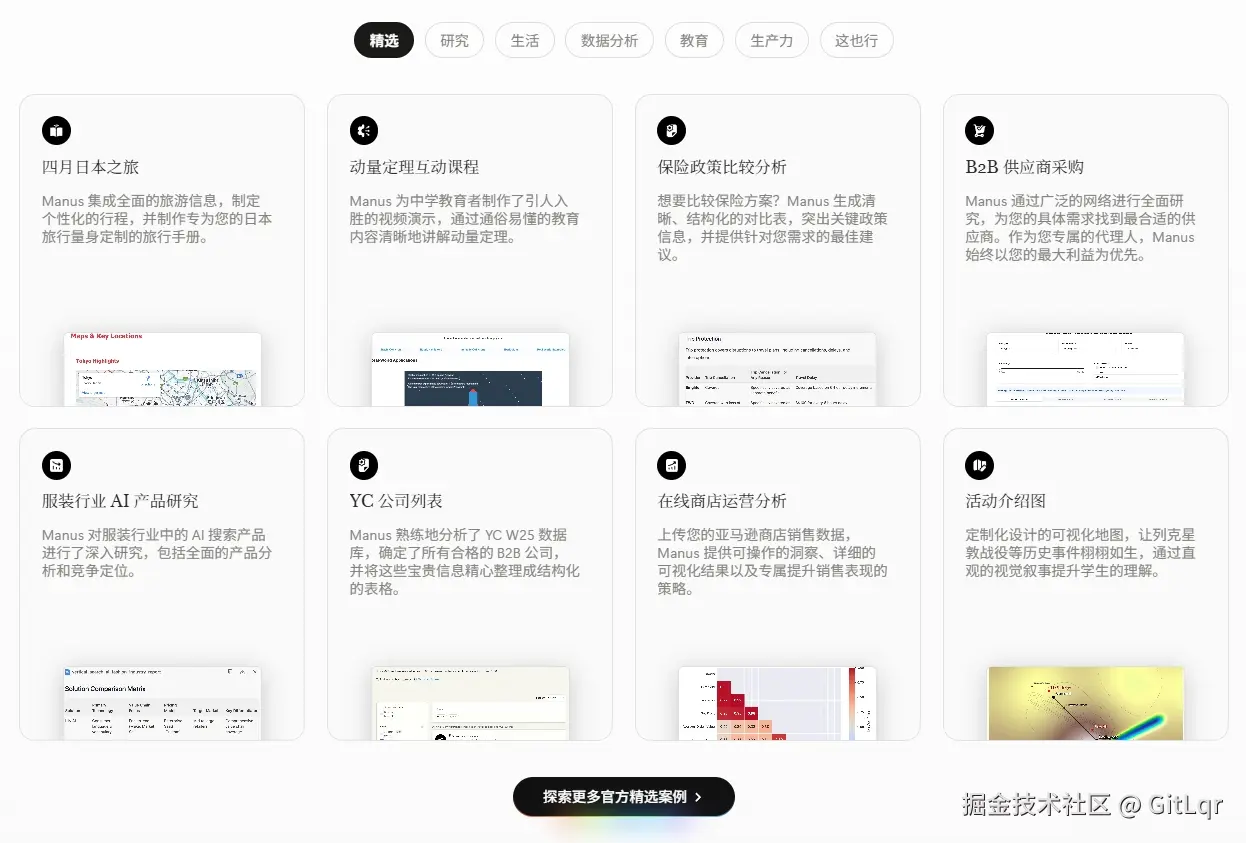Image resolution: width=1246 pixels, height=843 pixels.
Task: Select the 精选 tab
Action: tap(384, 41)
